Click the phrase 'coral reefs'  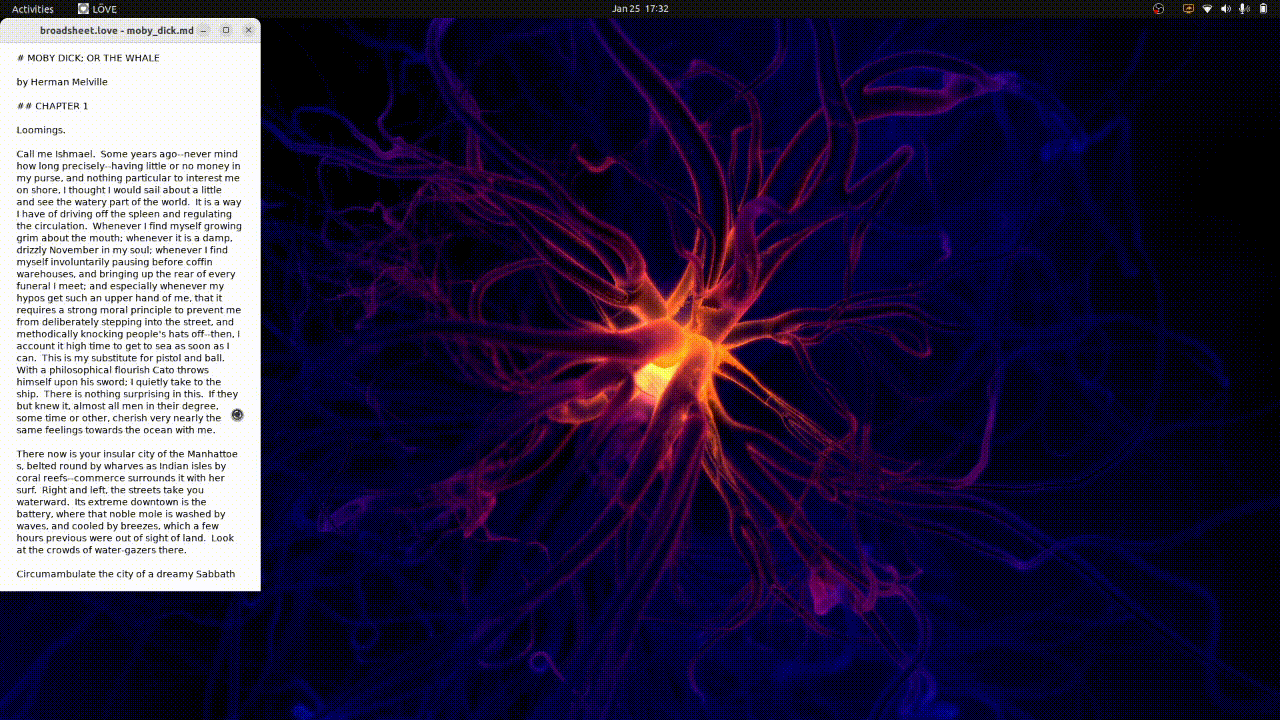click(x=43, y=478)
